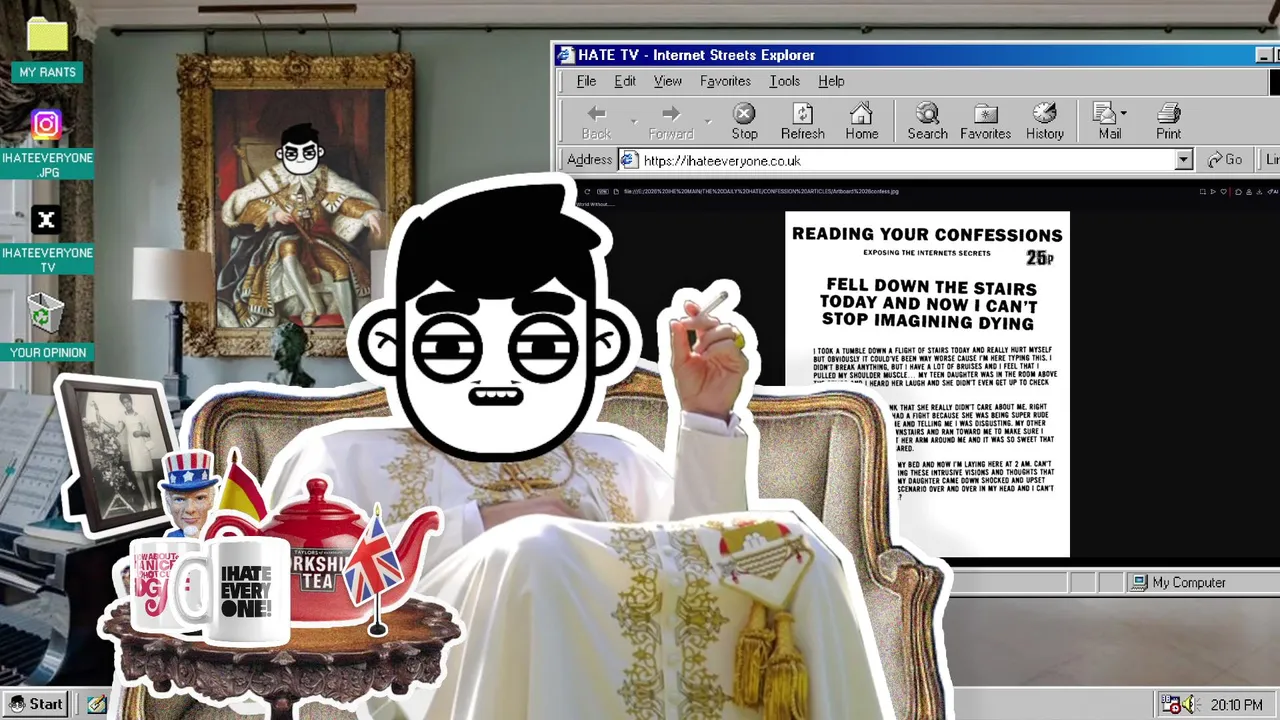The width and height of the screenshot is (1280, 720).
Task: Click the framed king portrait painting
Action: [298, 204]
